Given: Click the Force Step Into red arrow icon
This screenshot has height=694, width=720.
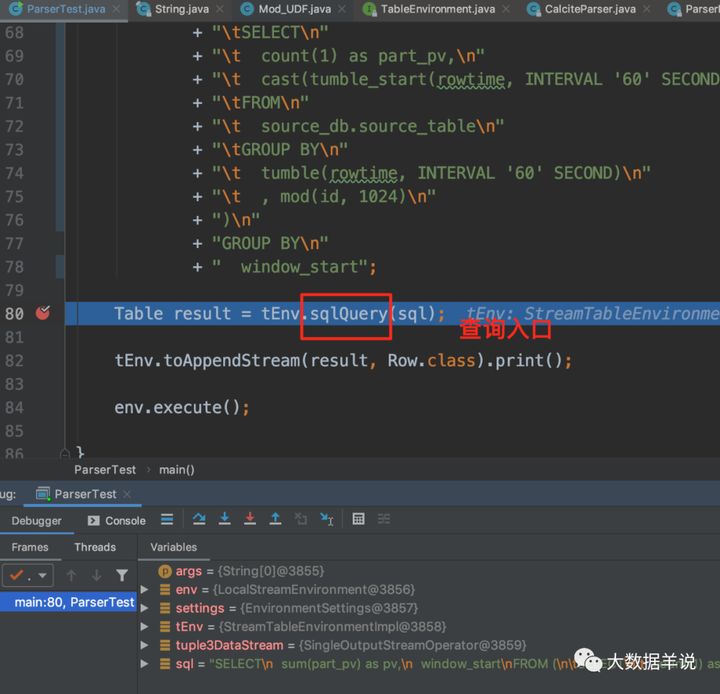Looking at the screenshot, I should 250,519.
